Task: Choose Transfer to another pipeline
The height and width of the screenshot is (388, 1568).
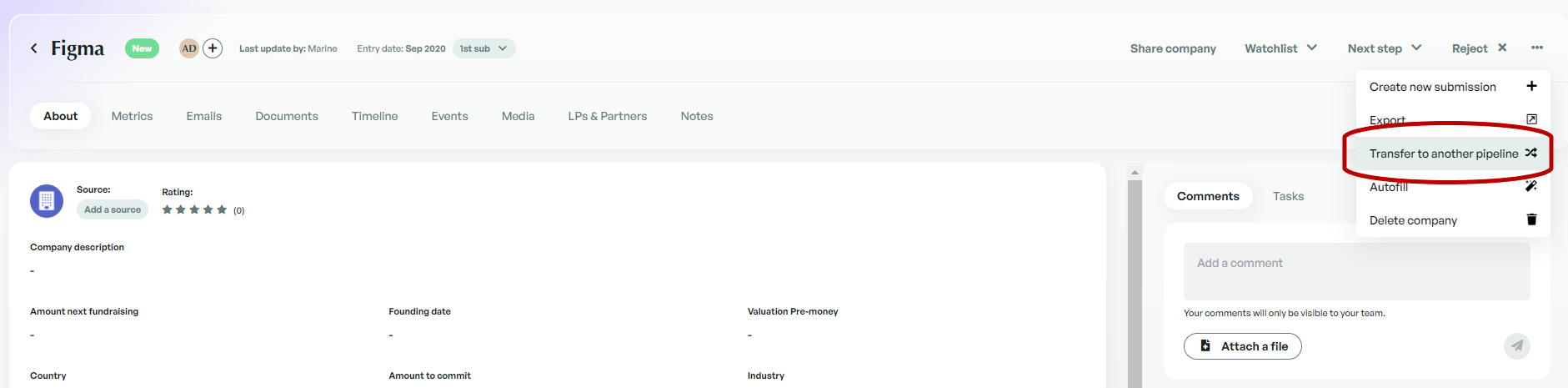Action: 1453,154
